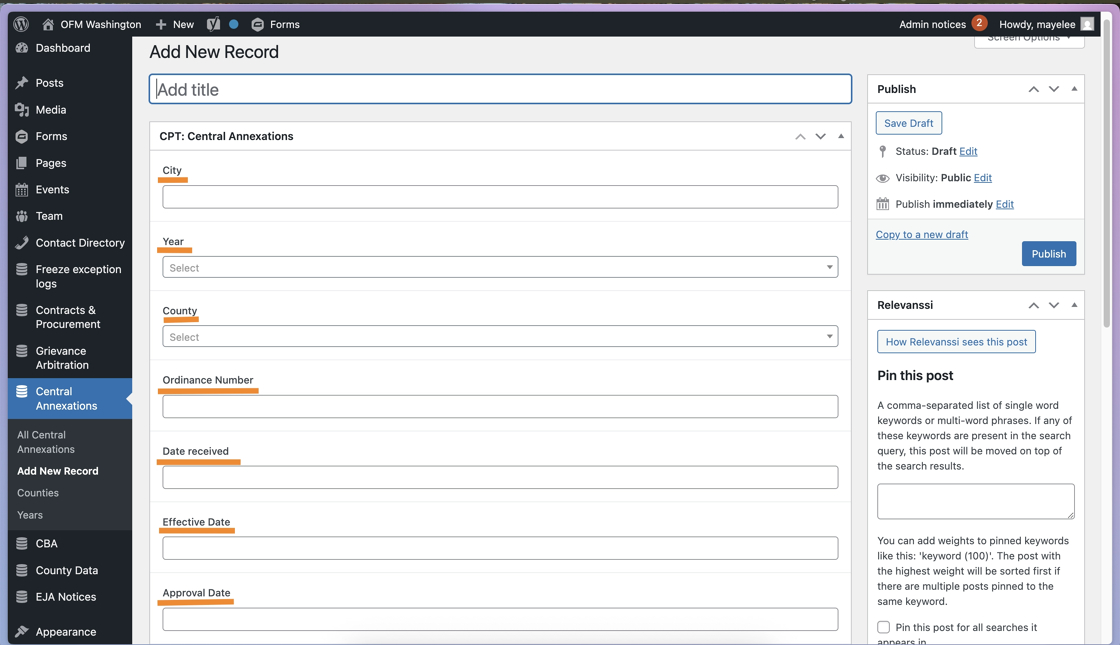1120x645 pixels.
Task: Select Add New Record submenu item
Action: tap(58, 471)
